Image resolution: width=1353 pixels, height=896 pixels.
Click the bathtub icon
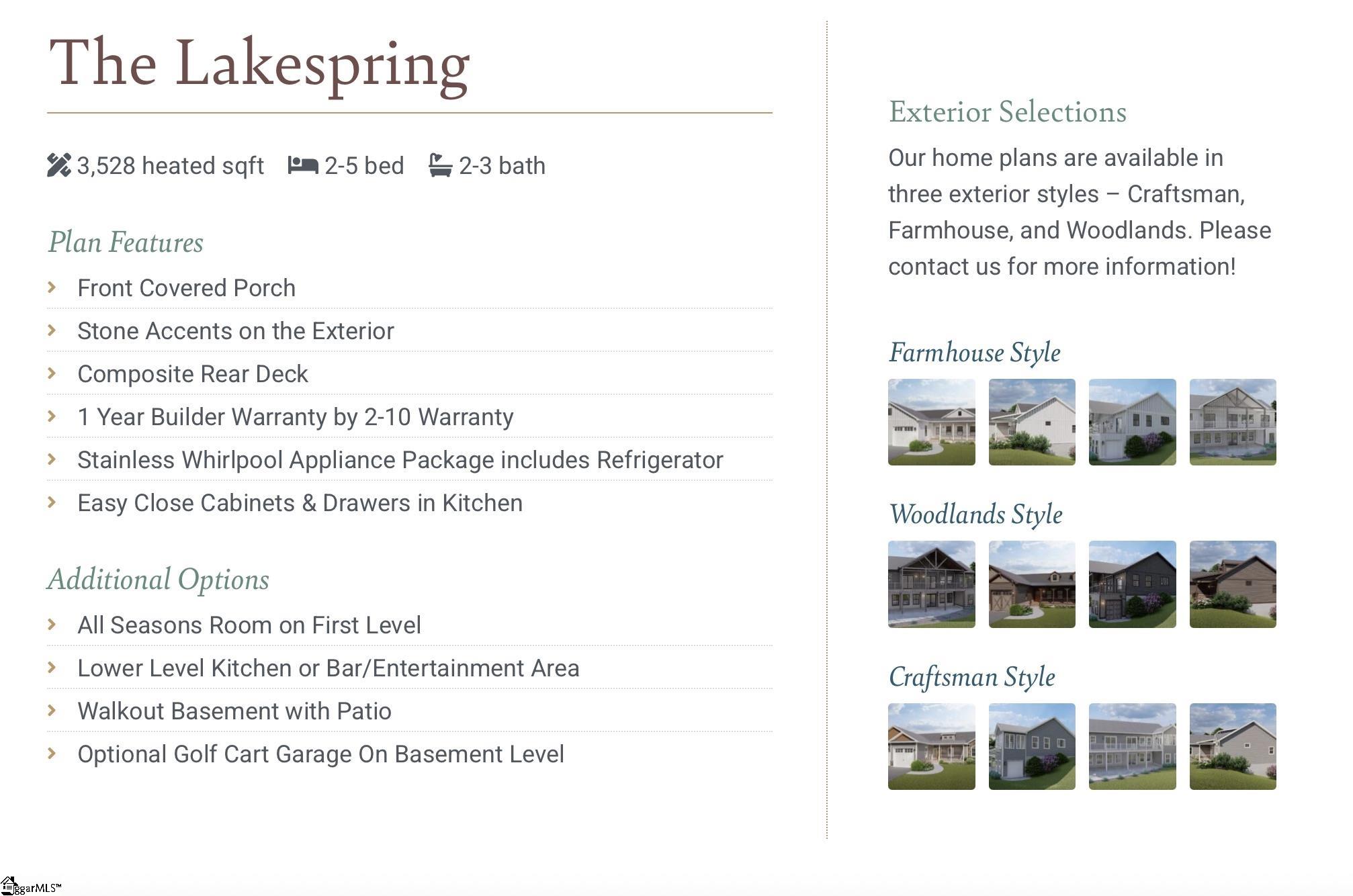point(440,165)
